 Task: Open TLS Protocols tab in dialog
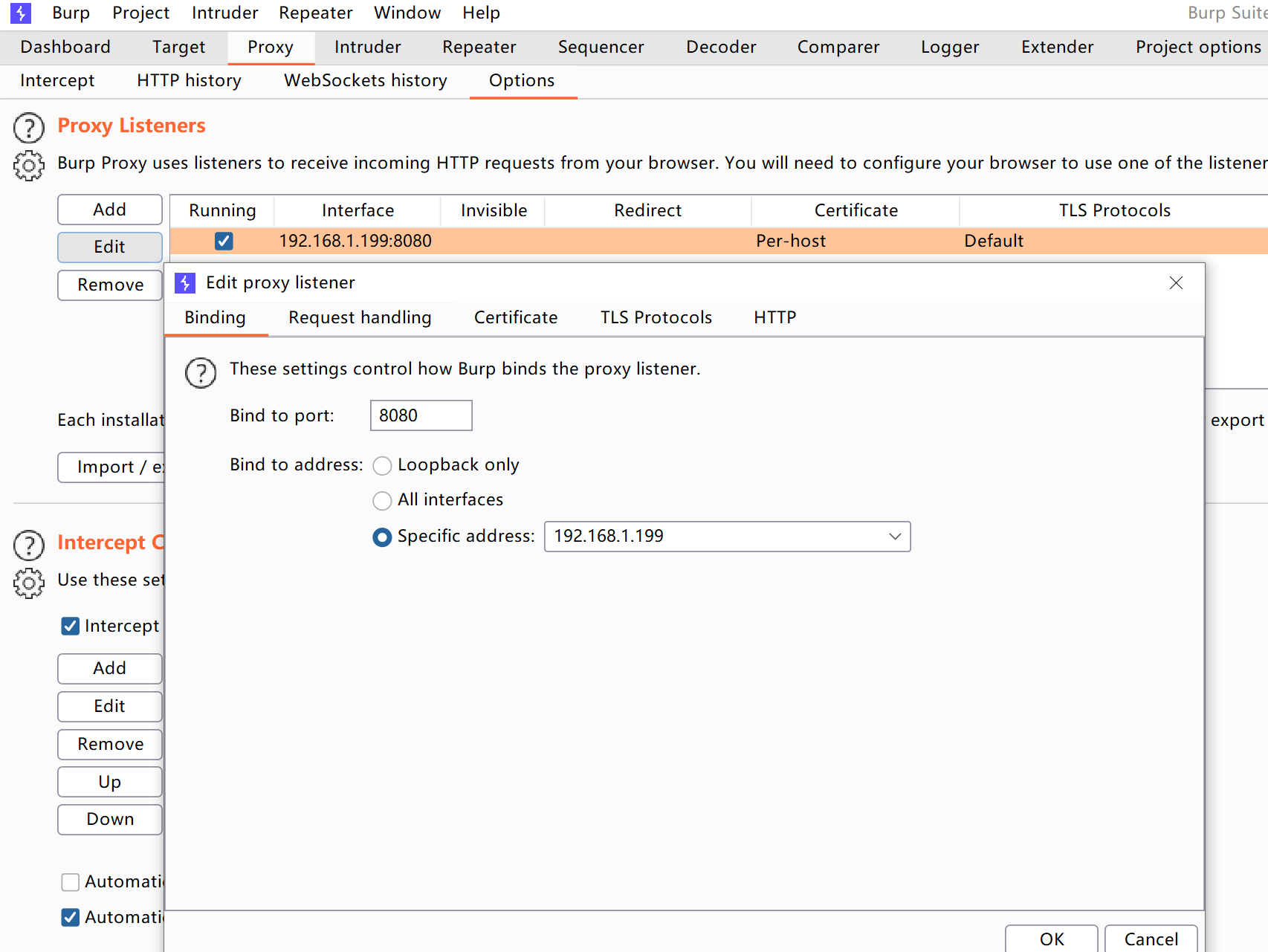656,317
